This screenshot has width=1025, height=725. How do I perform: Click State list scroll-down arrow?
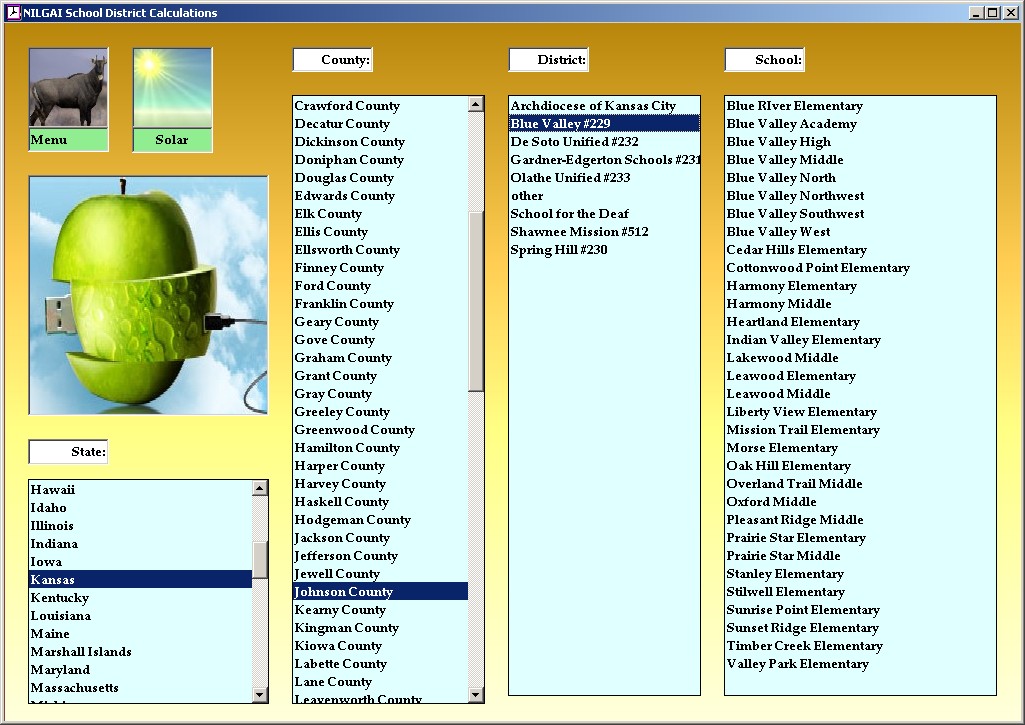(x=260, y=695)
